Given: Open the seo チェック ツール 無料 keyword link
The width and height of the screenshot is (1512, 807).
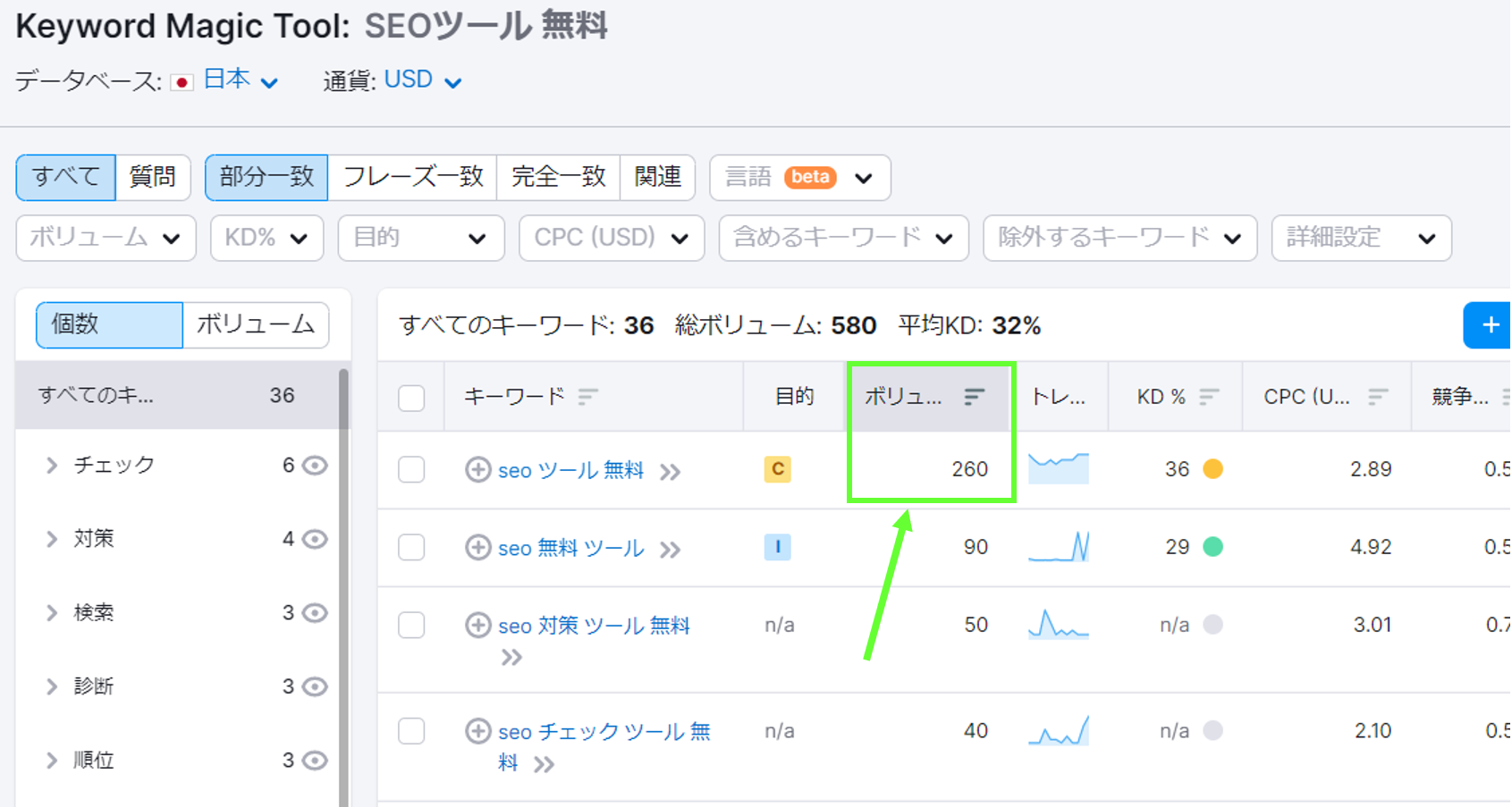Looking at the screenshot, I should coord(604,747).
